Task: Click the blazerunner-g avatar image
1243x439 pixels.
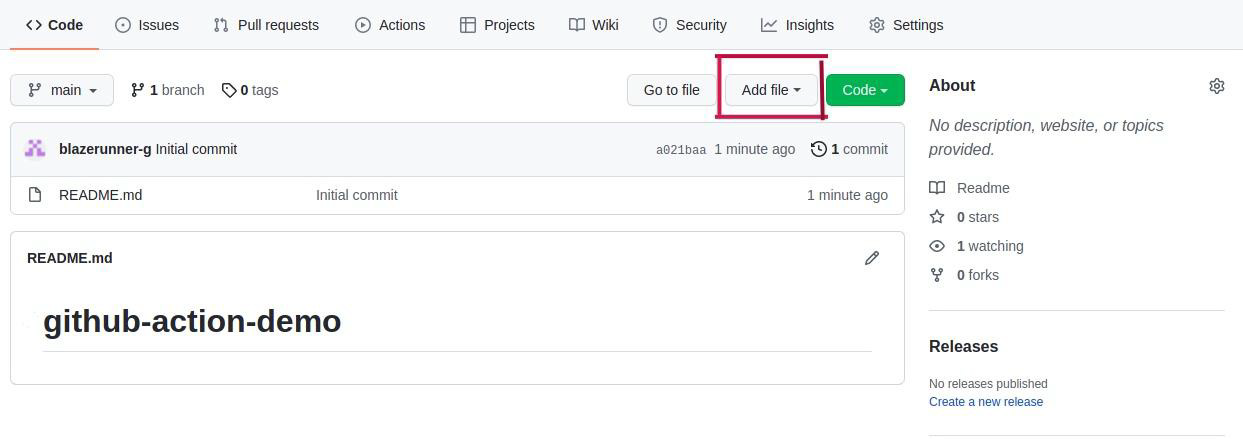Action: 35,149
